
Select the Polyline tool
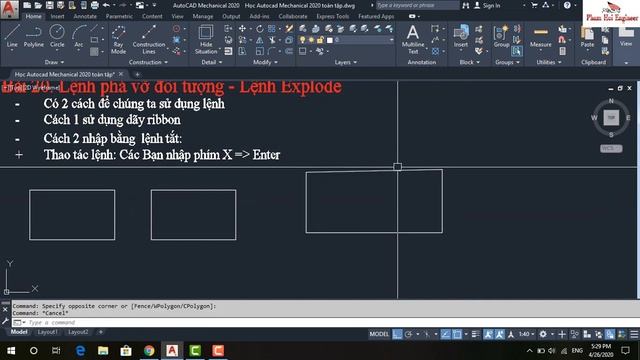33,36
